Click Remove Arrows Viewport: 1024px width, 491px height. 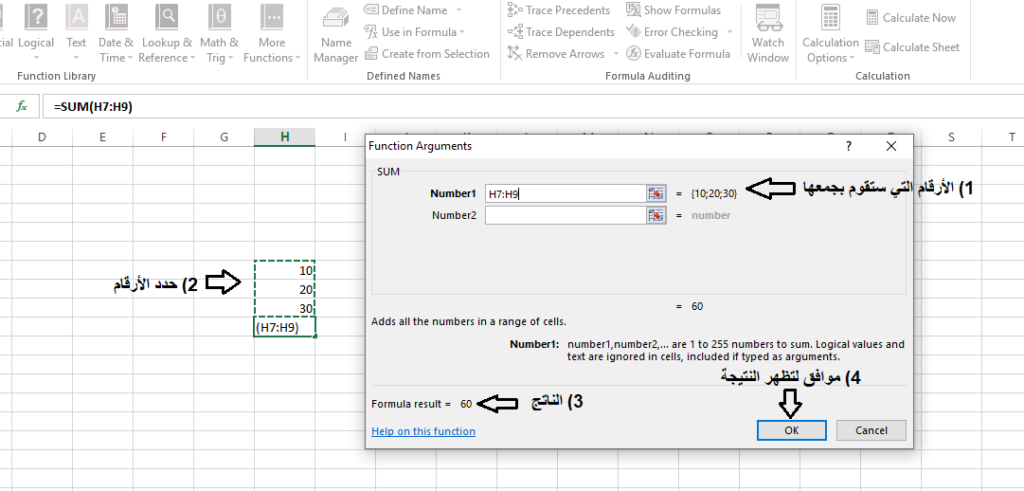[556, 54]
